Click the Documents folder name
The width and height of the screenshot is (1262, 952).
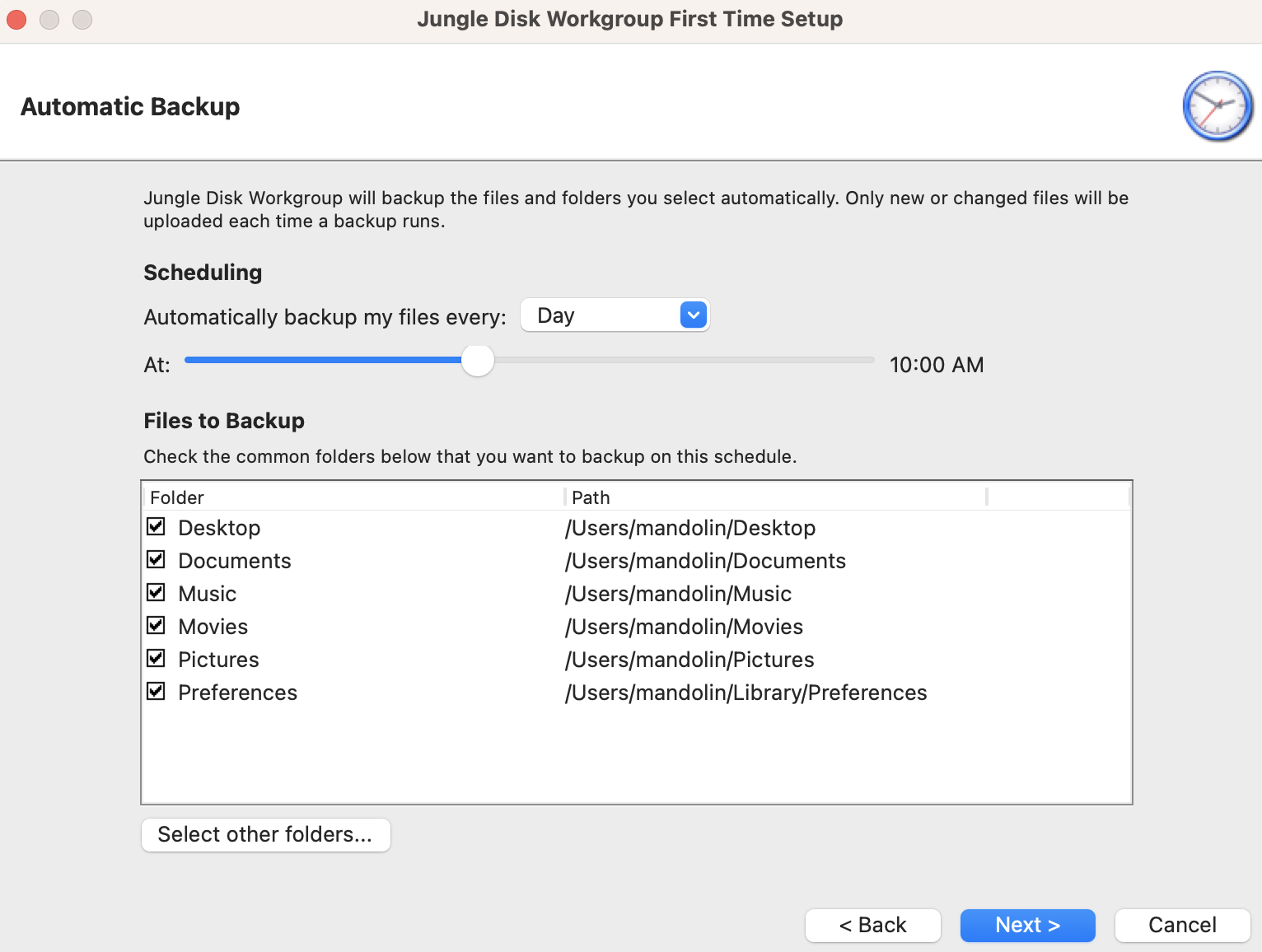point(235,561)
